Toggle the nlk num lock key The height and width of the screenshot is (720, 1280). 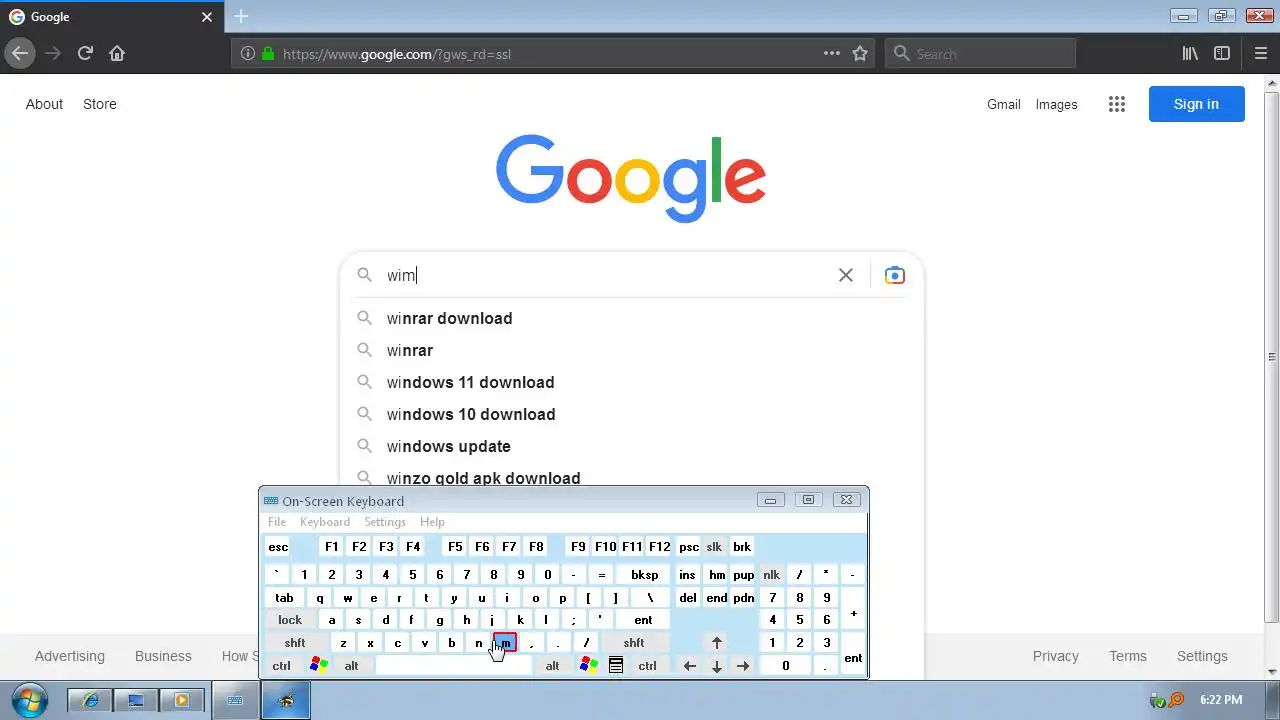pyautogui.click(x=771, y=575)
